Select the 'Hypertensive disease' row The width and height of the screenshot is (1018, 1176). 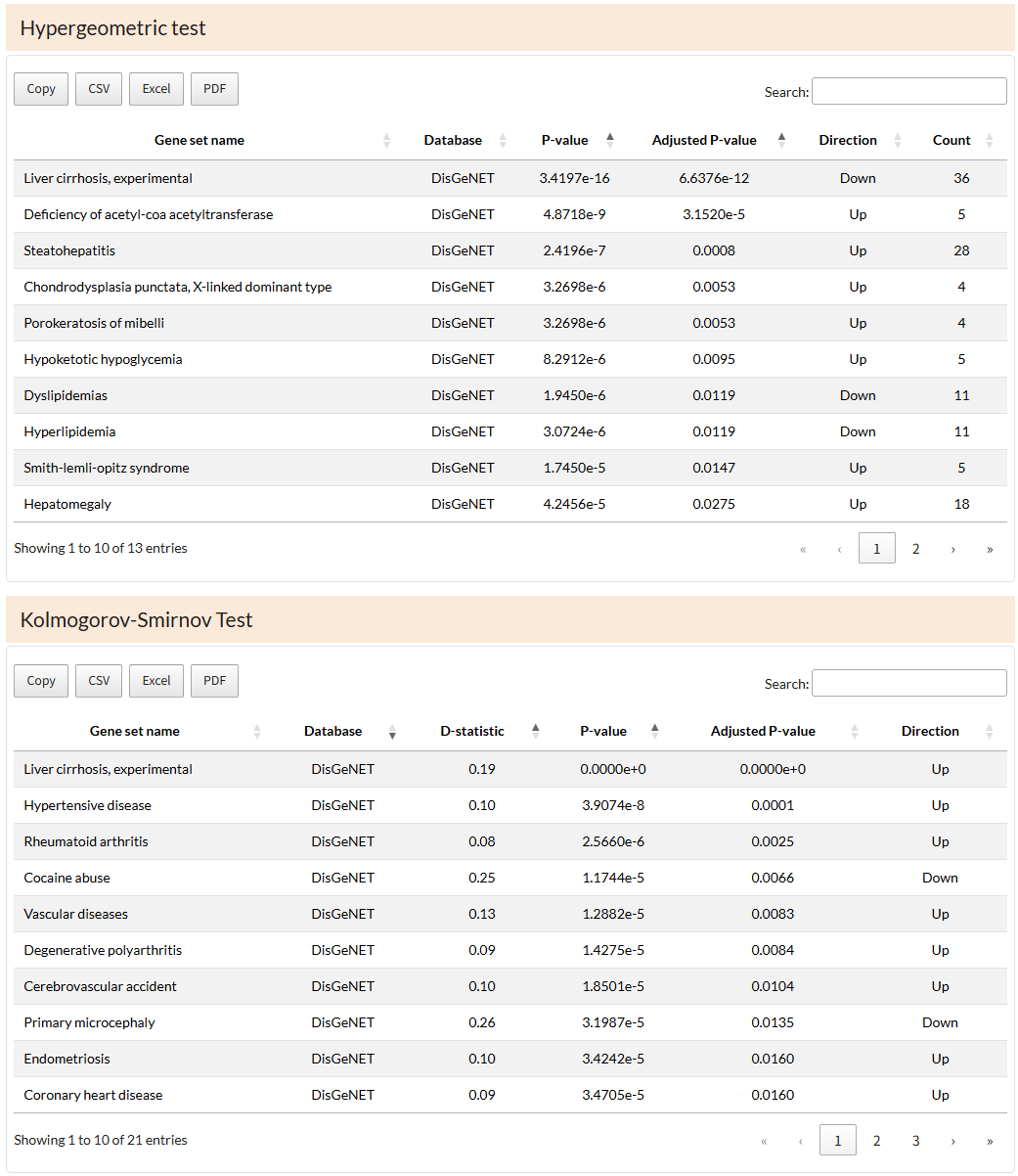[x=510, y=805]
